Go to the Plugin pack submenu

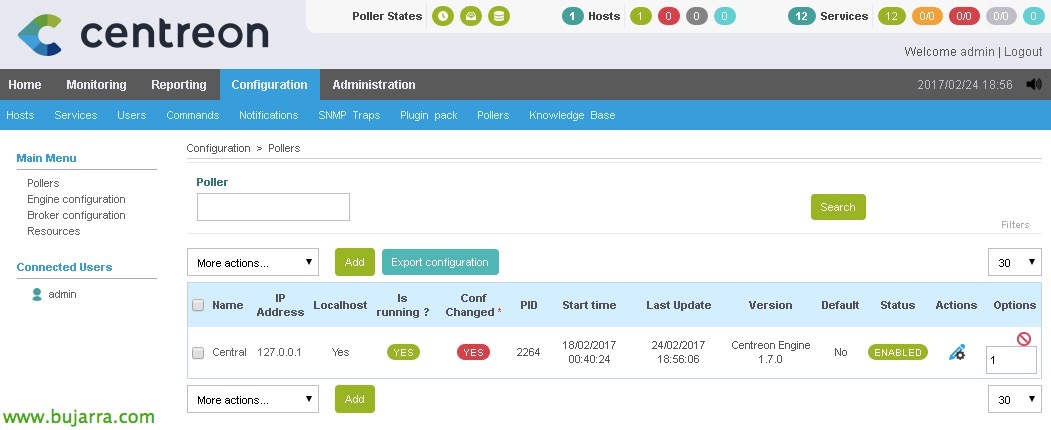(x=429, y=115)
